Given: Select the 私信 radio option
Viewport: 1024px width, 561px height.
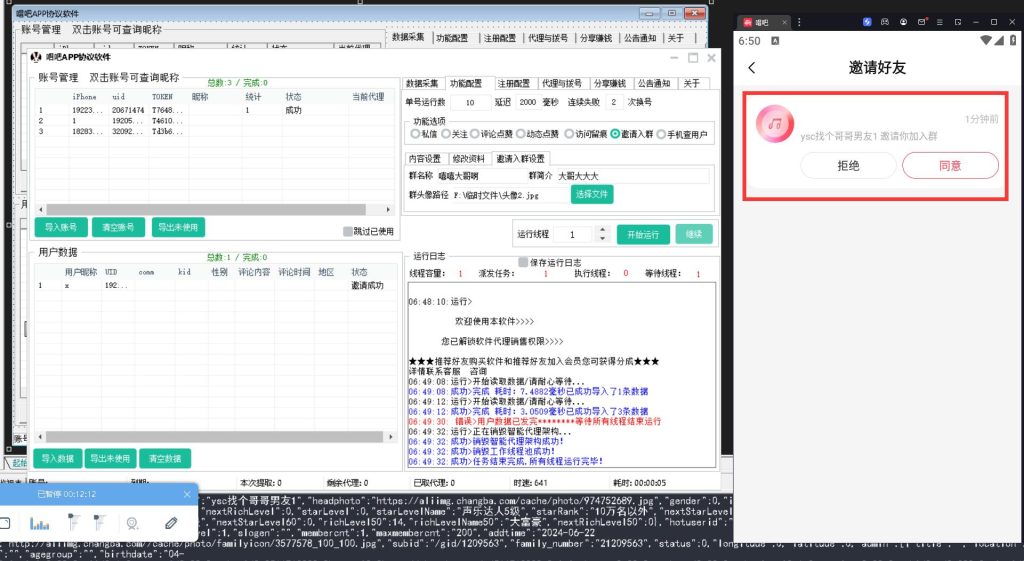Looking at the screenshot, I should click(415, 134).
